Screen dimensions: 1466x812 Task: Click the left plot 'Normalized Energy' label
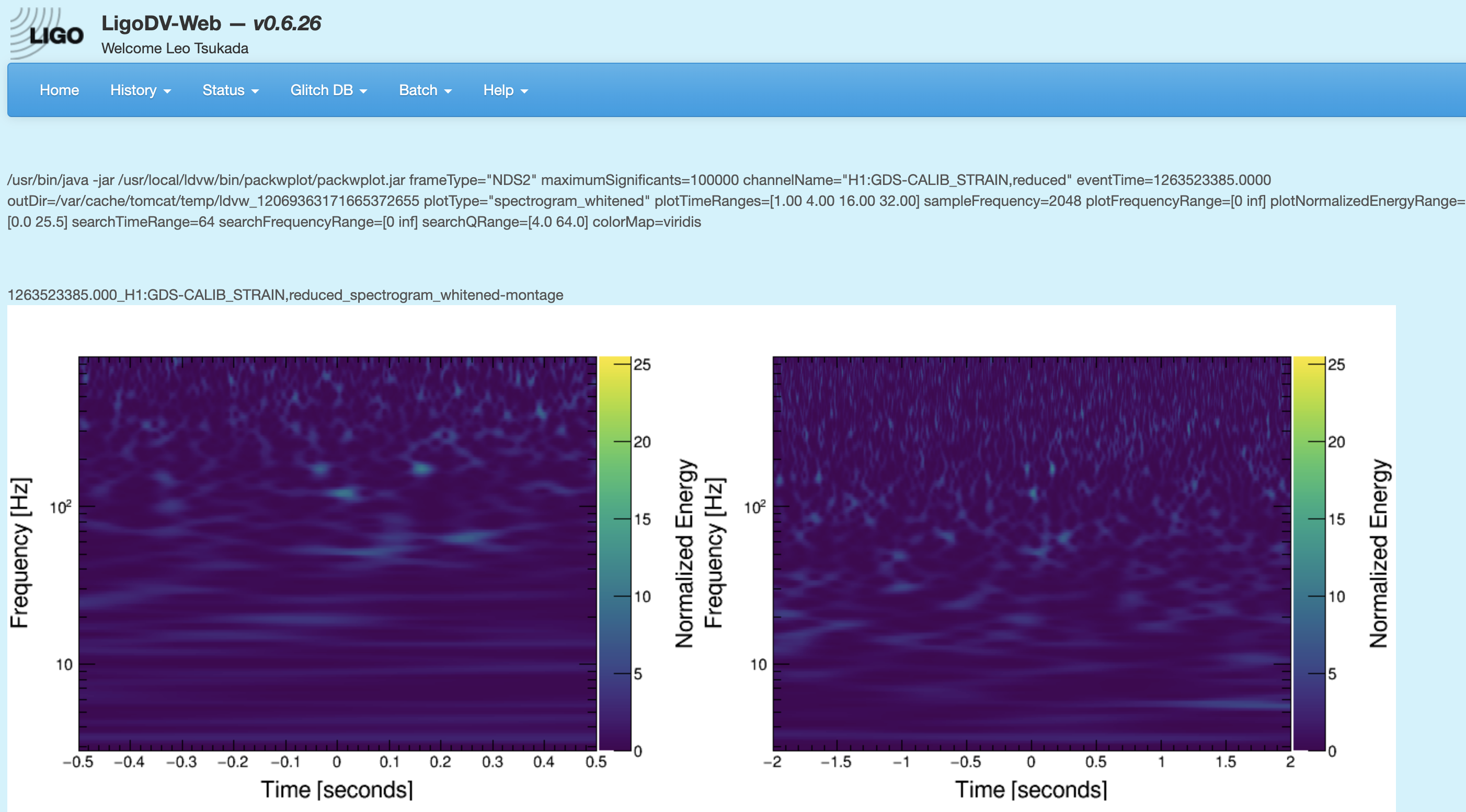pyautogui.click(x=684, y=553)
